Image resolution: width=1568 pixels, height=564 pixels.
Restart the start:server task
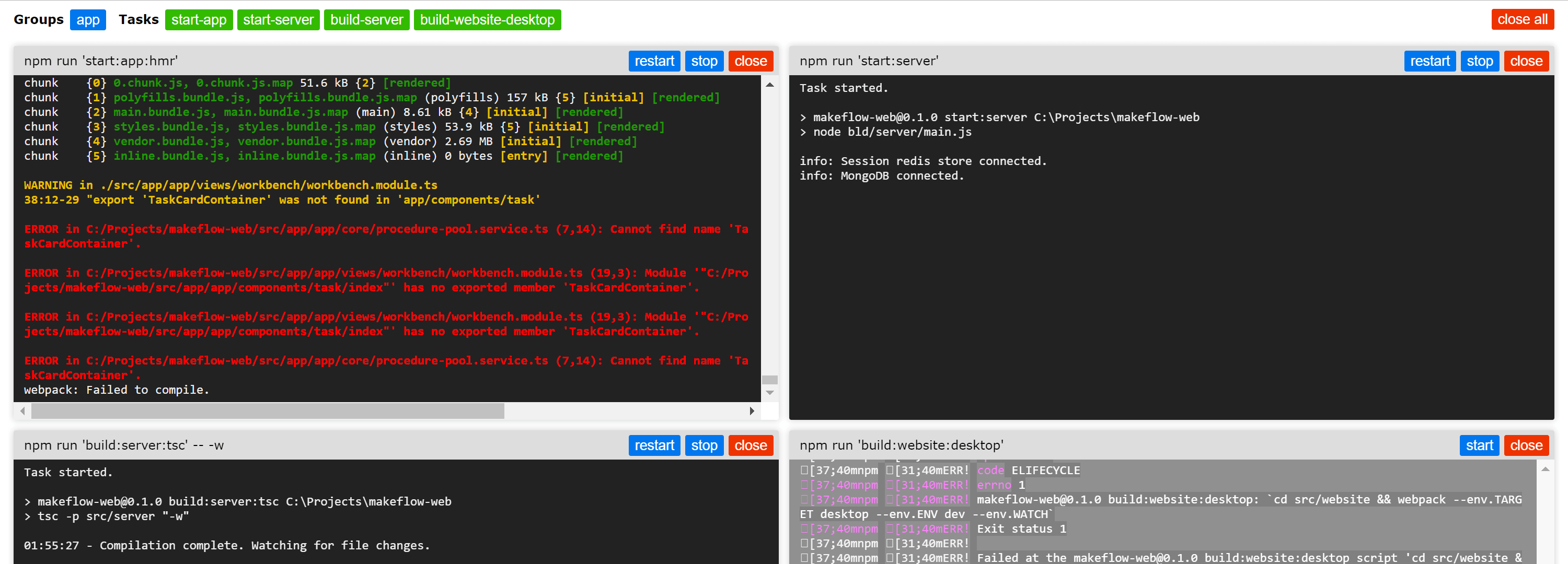coord(1430,61)
